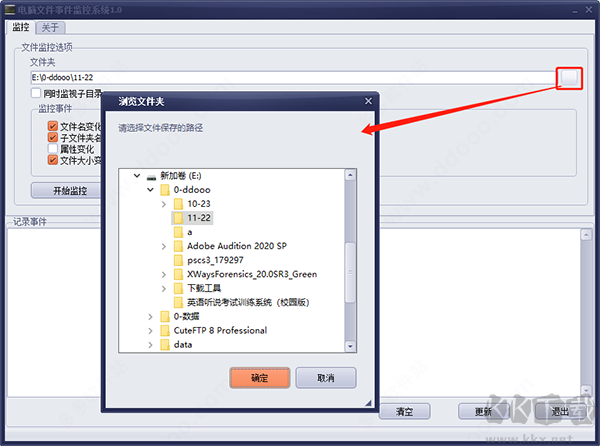Select the 0-ddooo folder label

click(192, 190)
